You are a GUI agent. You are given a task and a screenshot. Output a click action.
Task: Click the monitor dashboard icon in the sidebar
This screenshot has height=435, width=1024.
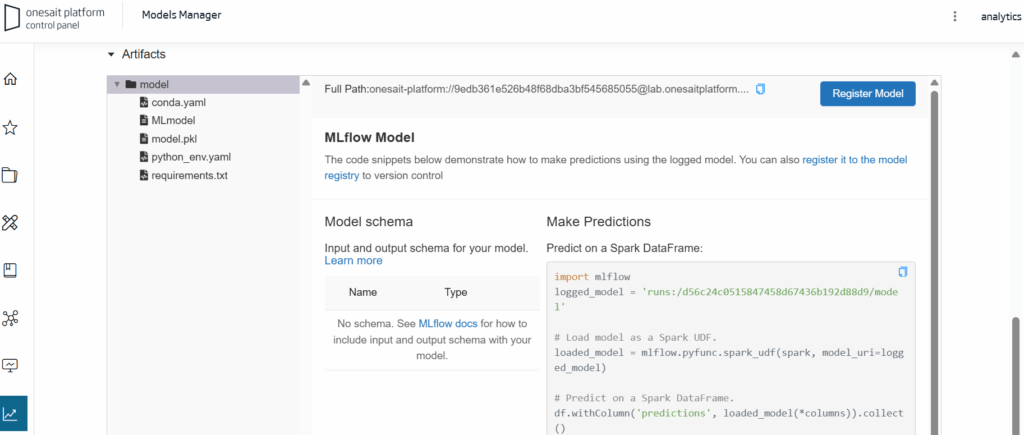point(11,365)
